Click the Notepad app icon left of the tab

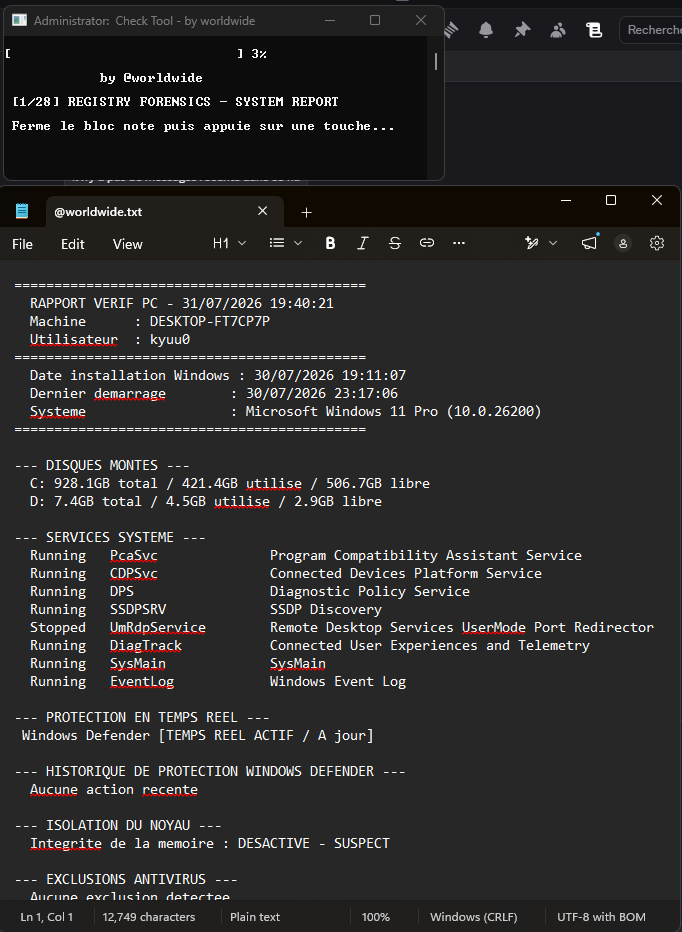(22, 211)
